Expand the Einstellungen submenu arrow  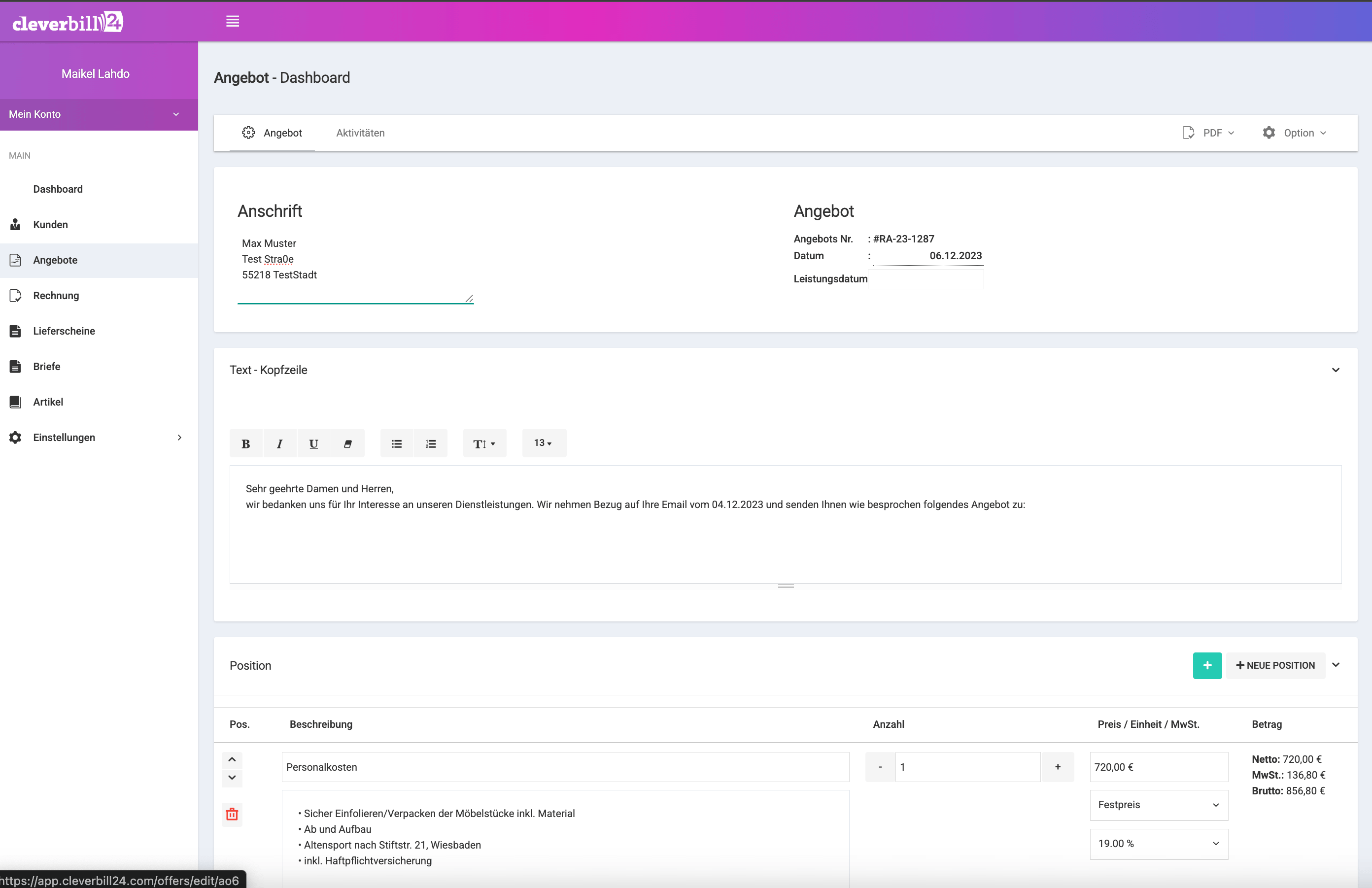pos(179,438)
